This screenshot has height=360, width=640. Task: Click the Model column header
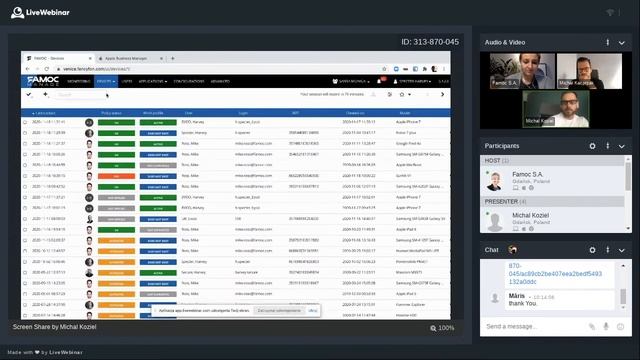point(405,113)
